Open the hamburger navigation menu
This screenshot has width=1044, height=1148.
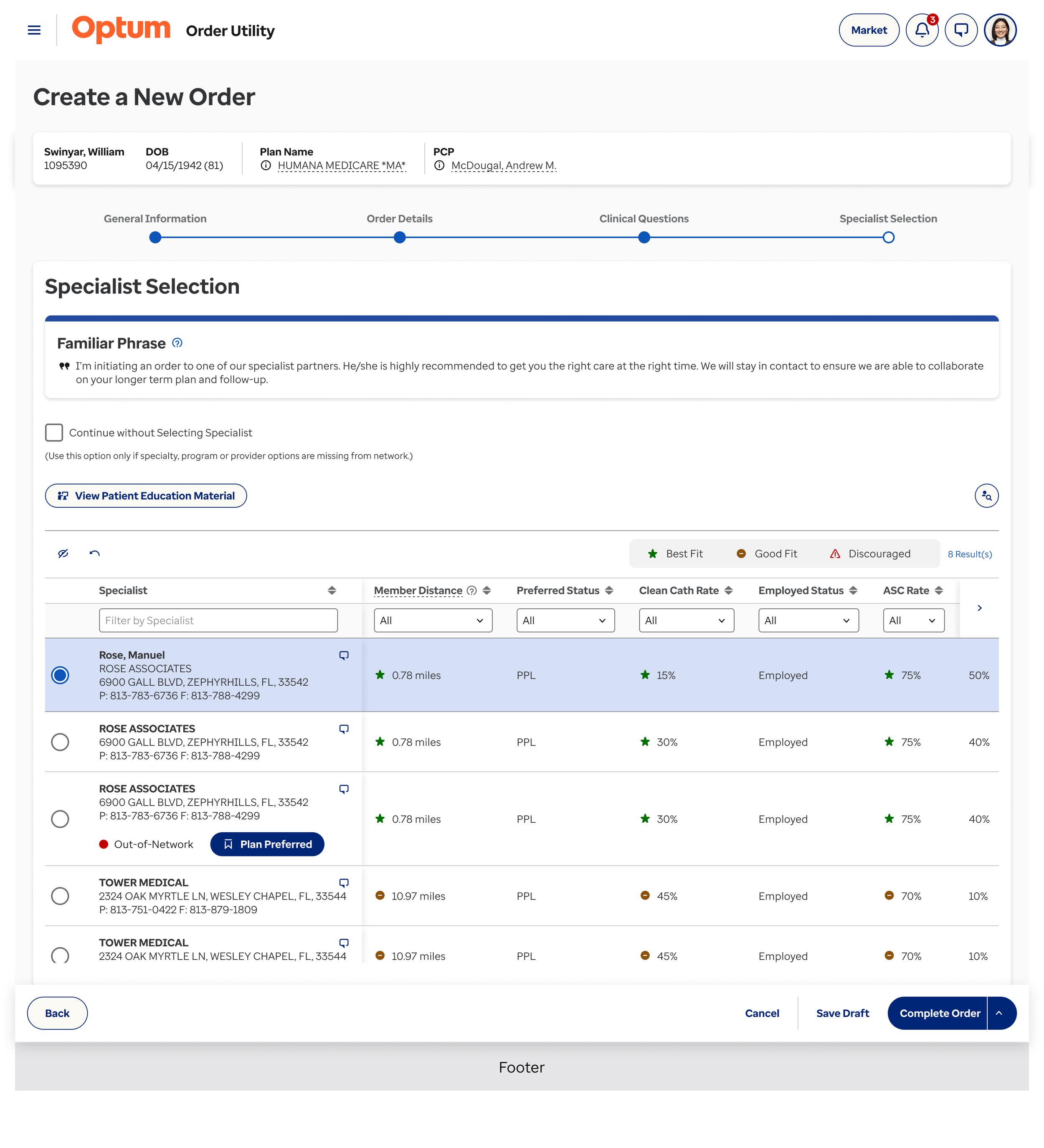33,30
